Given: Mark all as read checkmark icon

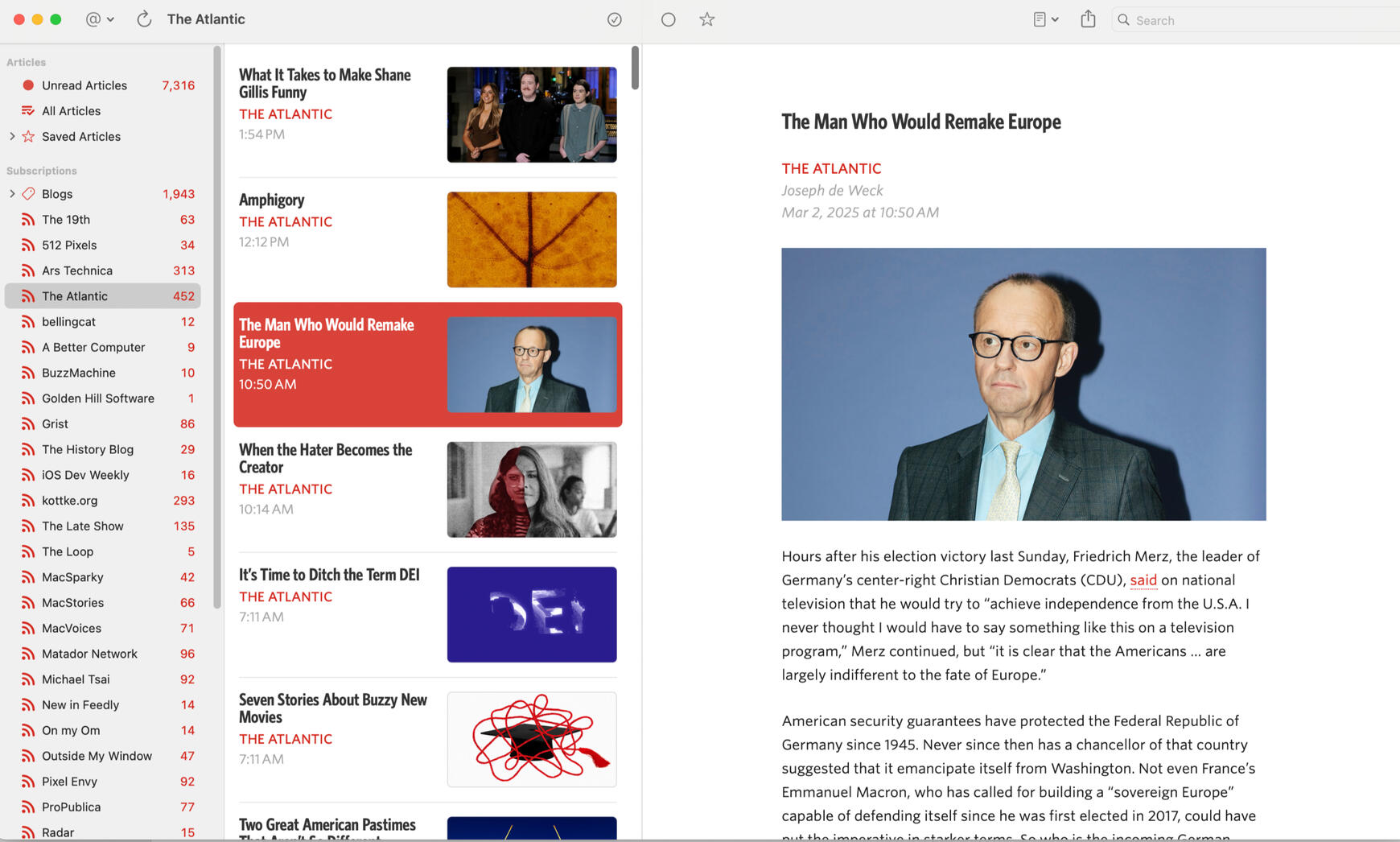Looking at the screenshot, I should tap(615, 19).
